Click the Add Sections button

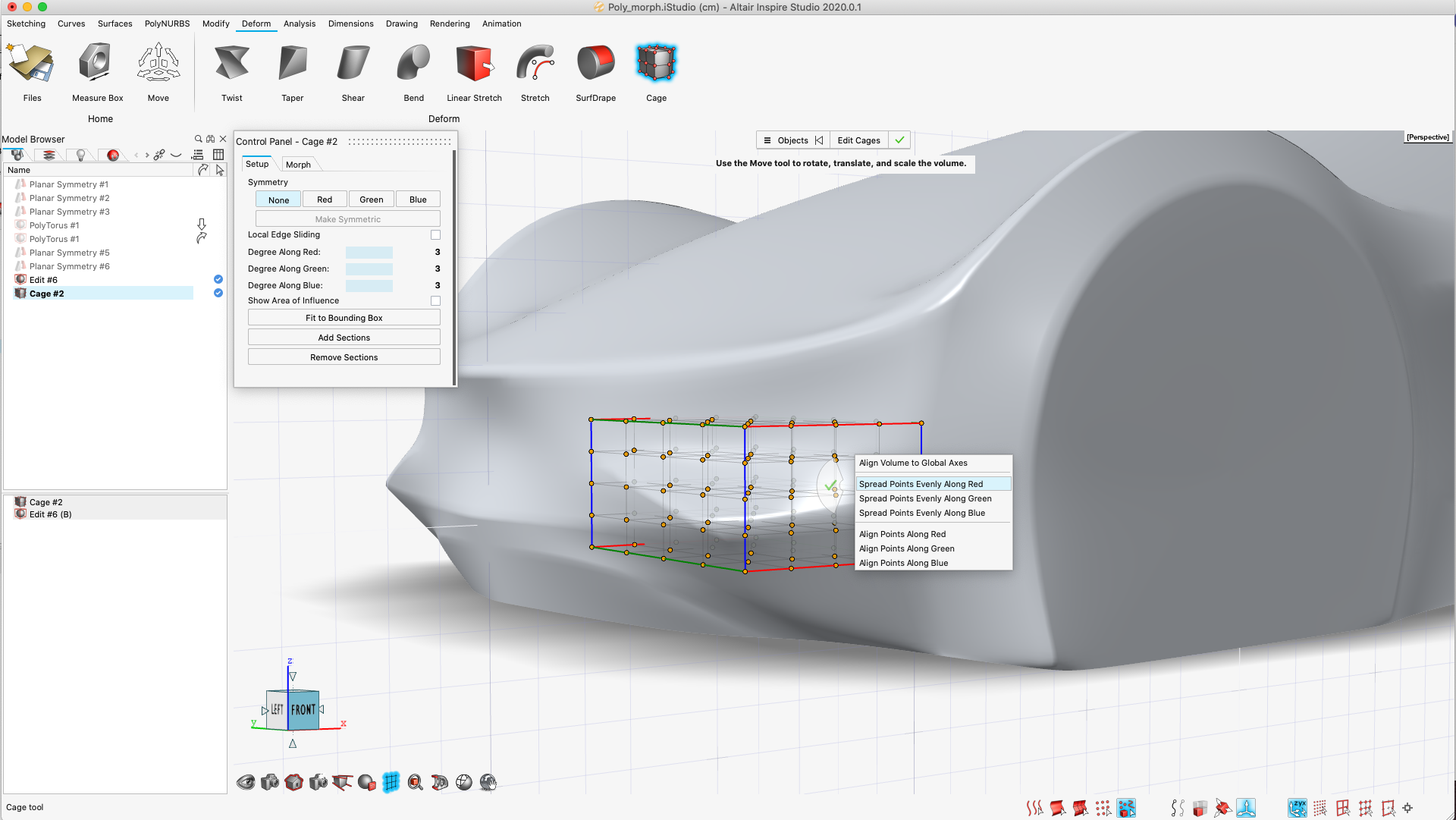(344, 338)
